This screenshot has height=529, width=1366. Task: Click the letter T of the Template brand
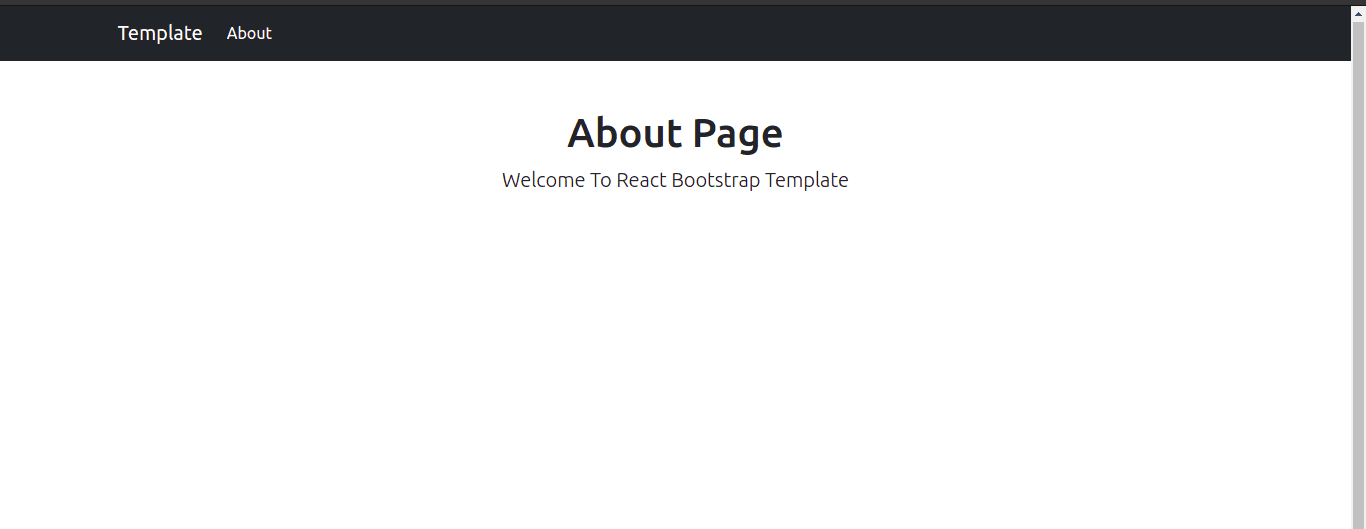pyautogui.click(x=124, y=33)
